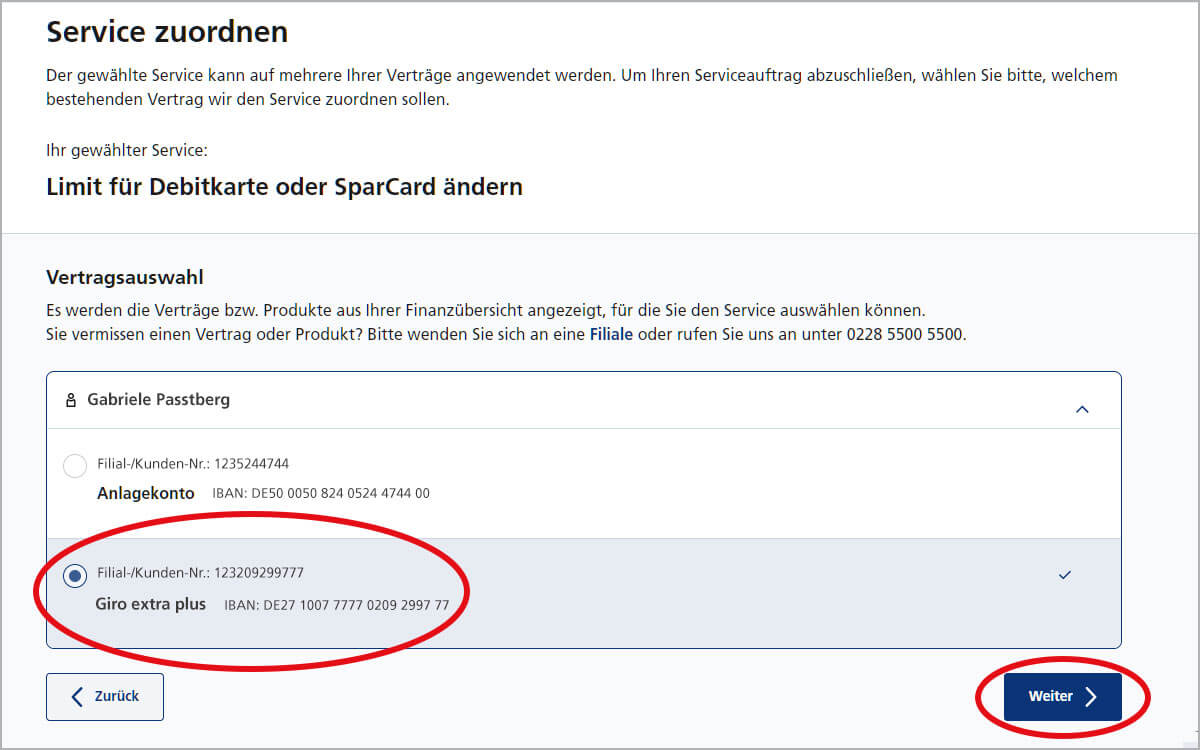Deselect the currently chosen Giro account option
The image size is (1200, 750).
(x=74, y=575)
